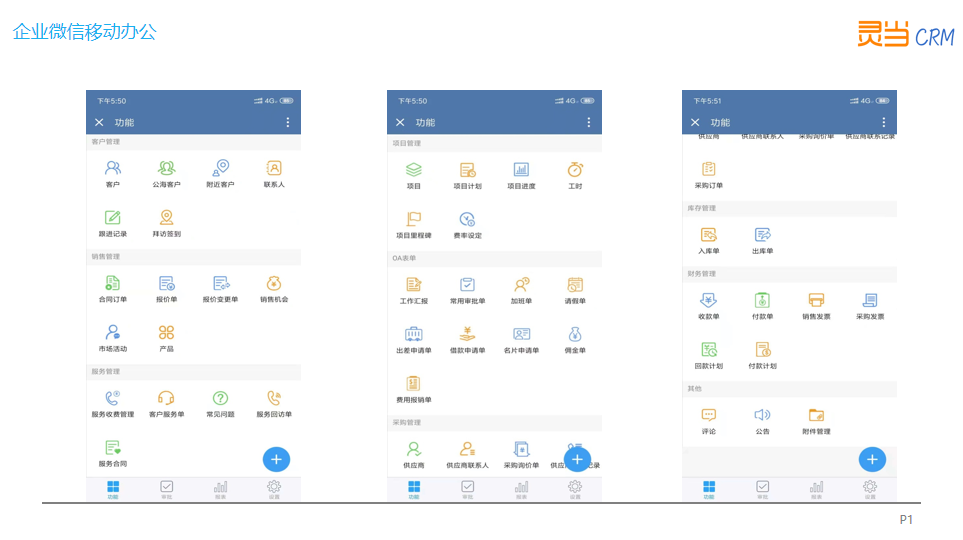Select the 常用审批单 icon
963x540 pixels.
click(x=467, y=284)
